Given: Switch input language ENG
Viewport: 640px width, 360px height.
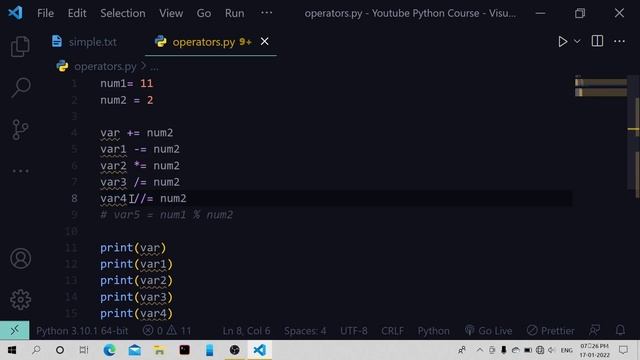Looking at the screenshot, I should click(567, 351).
